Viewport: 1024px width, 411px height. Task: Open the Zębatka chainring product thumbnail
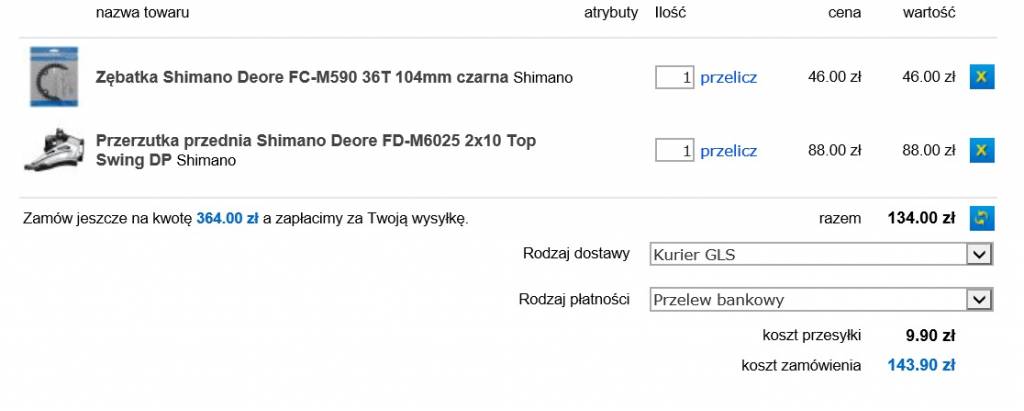click(54, 76)
